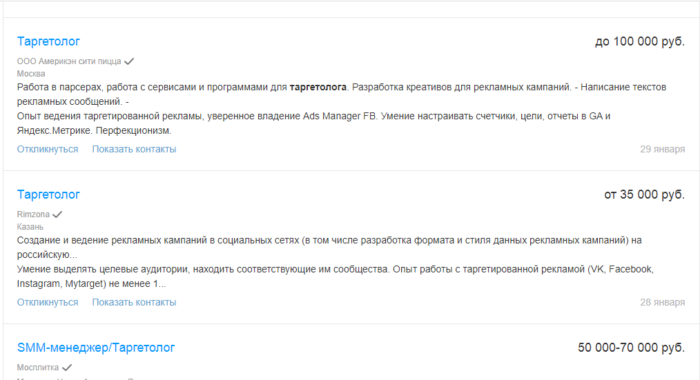Image resolution: width=700 pixels, height=380 pixels.
Task: Click Откликнуться for the Американ сити пицца vacancy
Action: (x=47, y=149)
